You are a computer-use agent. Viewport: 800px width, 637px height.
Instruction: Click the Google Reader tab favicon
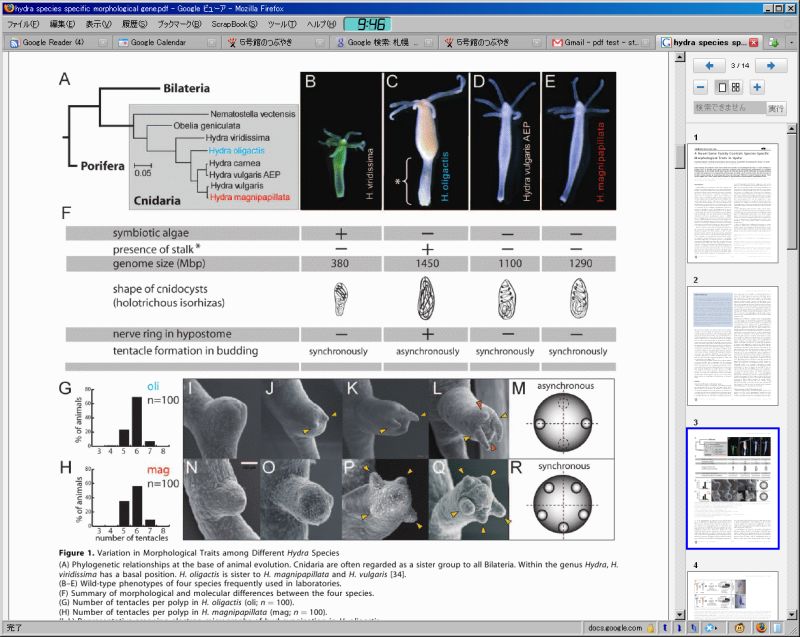14,43
